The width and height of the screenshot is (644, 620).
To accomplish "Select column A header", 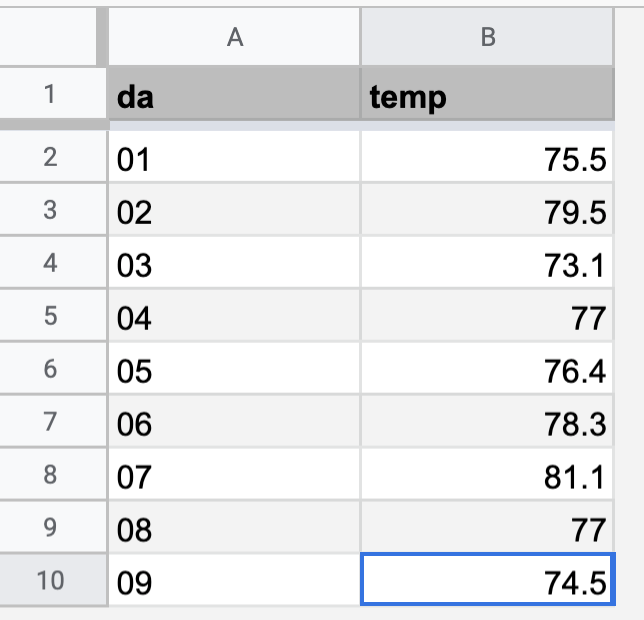I will pyautogui.click(x=234, y=37).
